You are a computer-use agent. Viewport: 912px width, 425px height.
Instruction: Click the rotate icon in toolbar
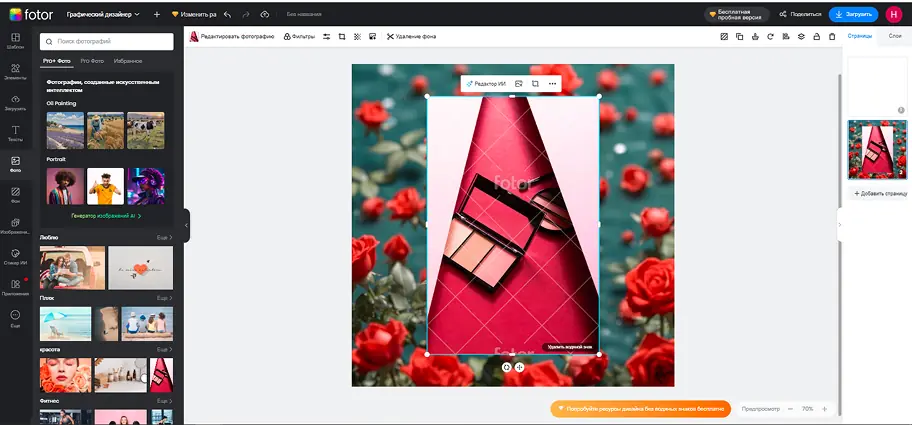[770, 37]
